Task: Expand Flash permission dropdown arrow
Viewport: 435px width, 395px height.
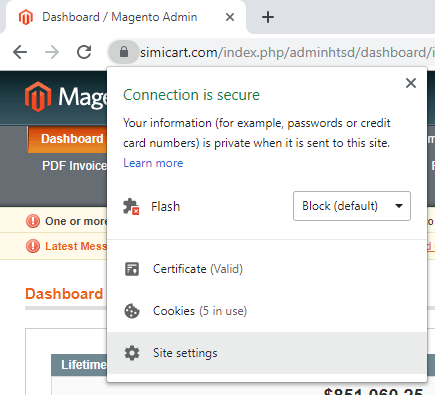Action: [x=399, y=206]
